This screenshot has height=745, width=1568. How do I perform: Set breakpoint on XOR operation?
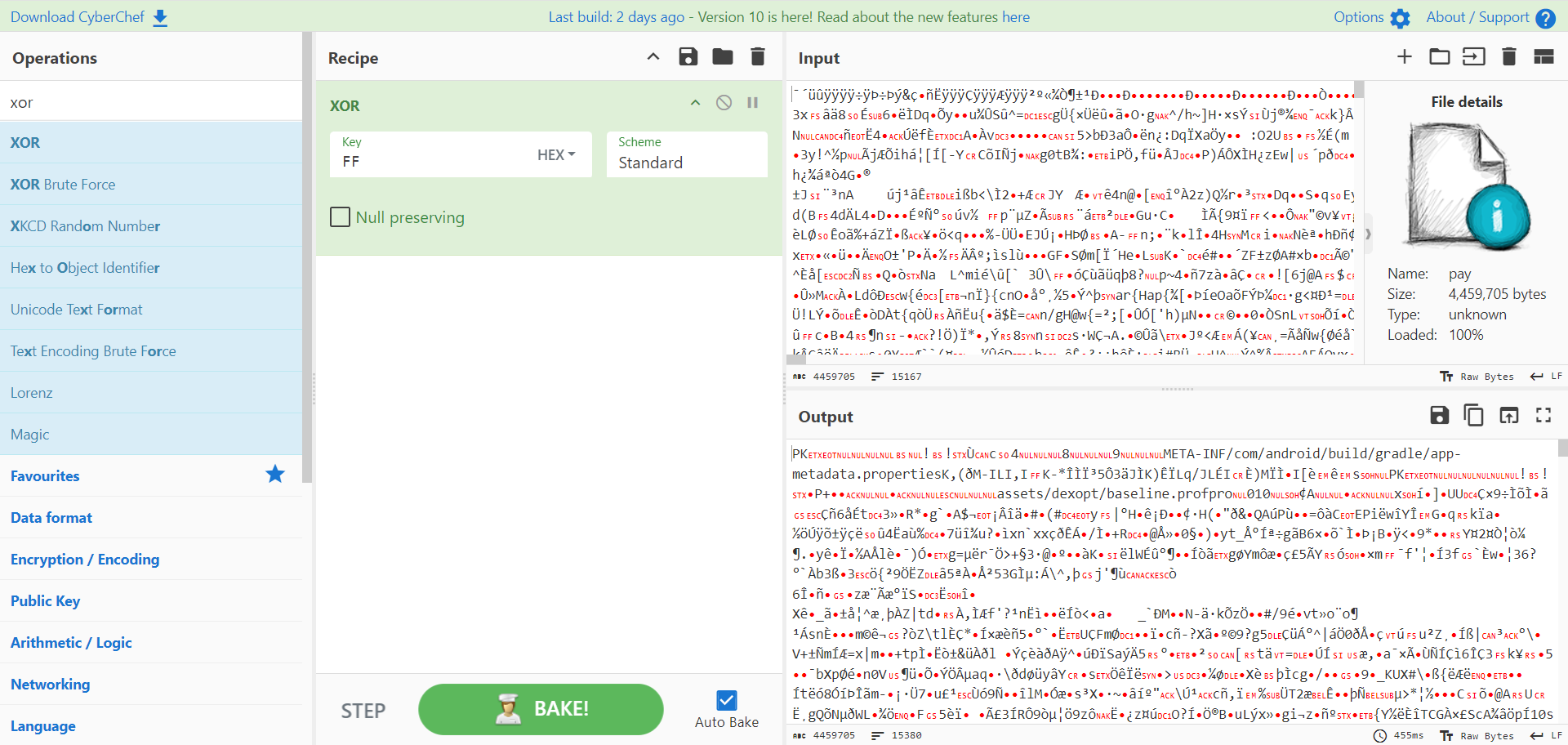[752, 103]
